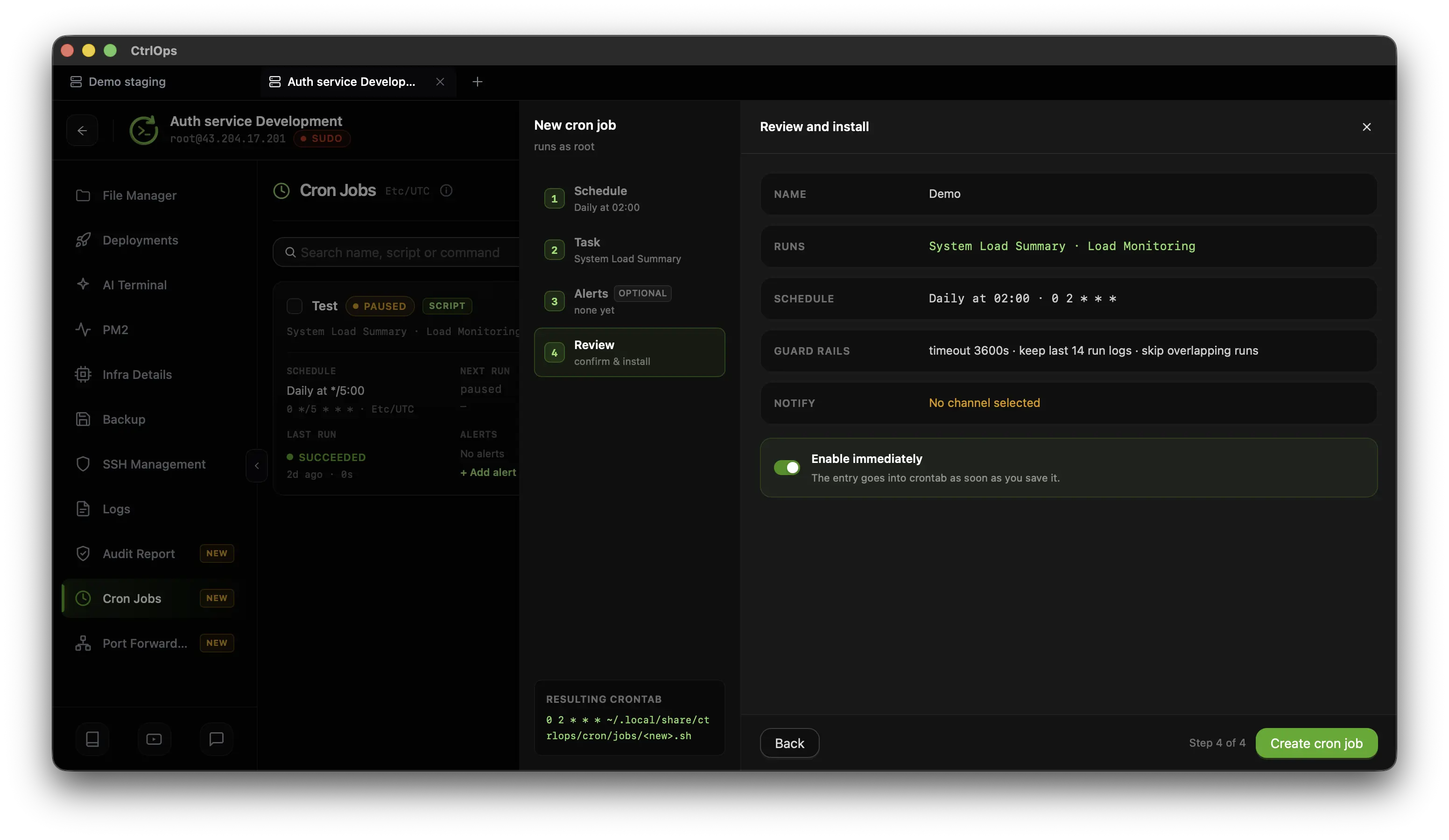1449x840 pixels.
Task: Go to step 3 Alerts
Action: (630, 302)
